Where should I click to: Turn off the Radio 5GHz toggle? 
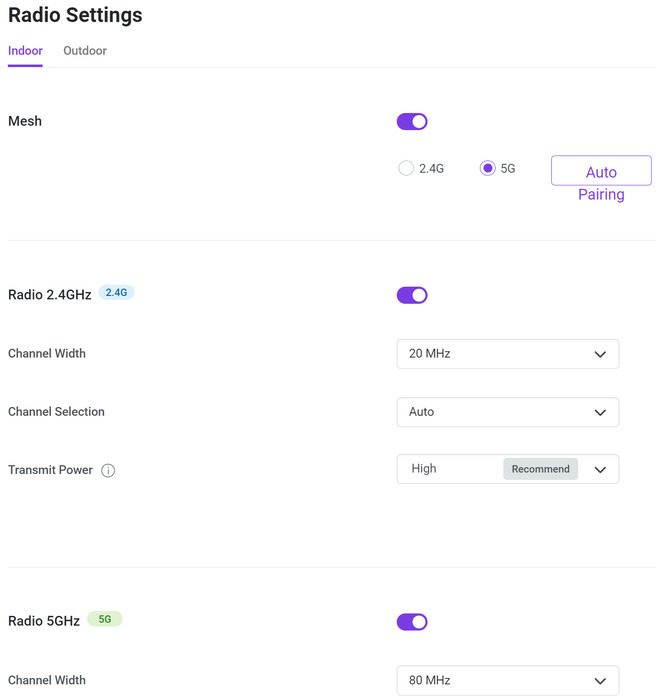[412, 622]
